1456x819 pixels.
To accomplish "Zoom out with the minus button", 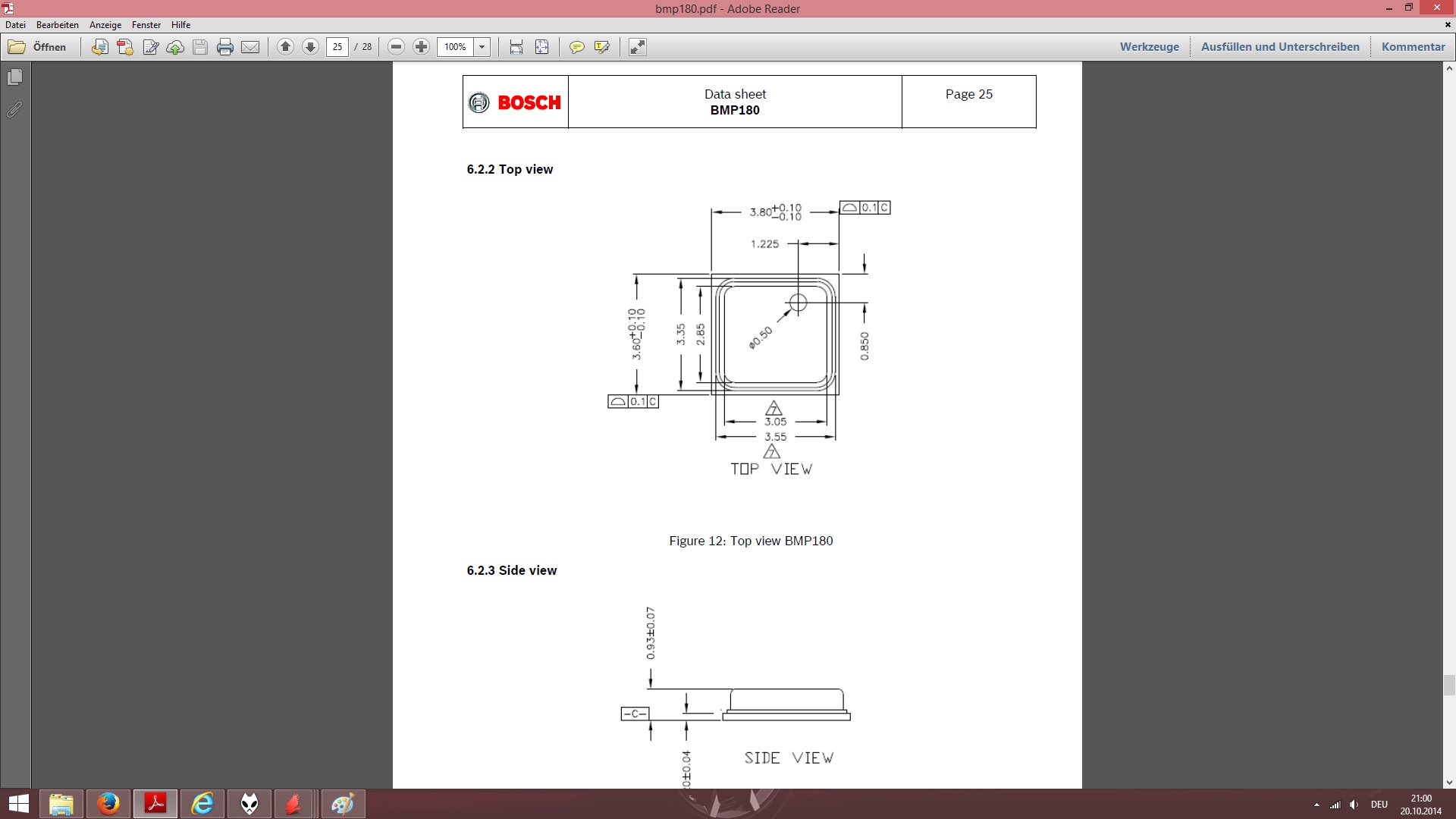I will [x=396, y=47].
